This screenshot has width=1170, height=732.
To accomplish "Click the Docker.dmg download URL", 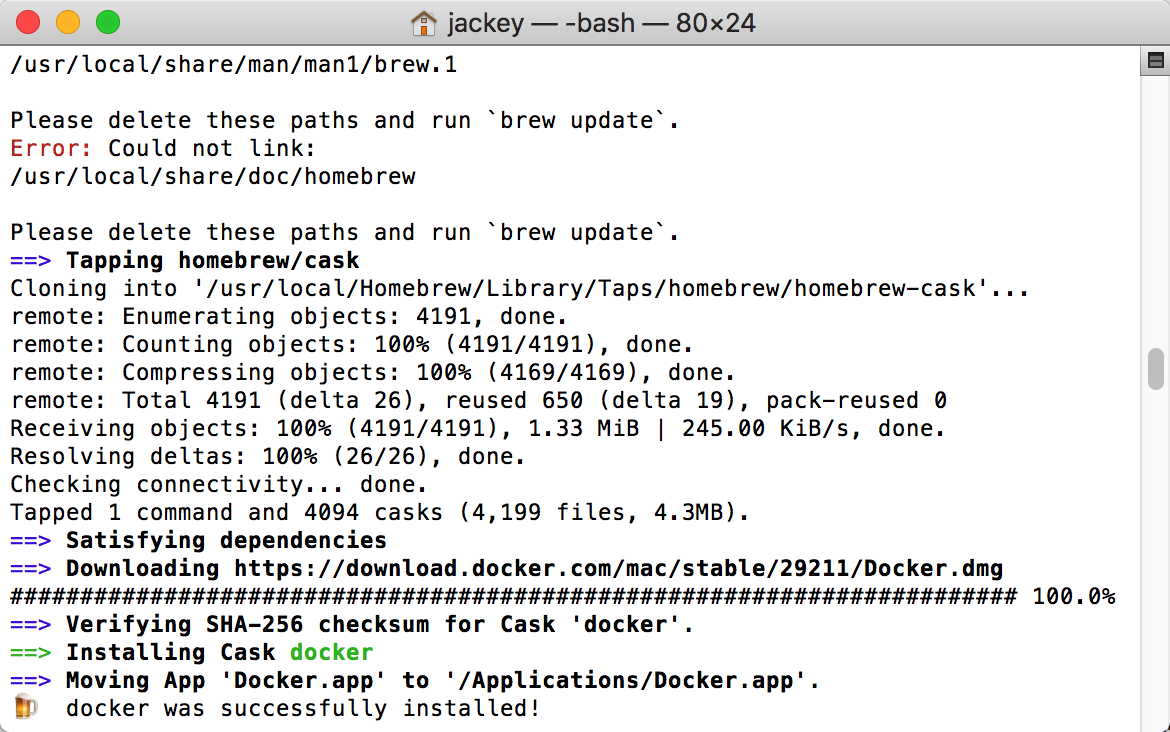I will pyautogui.click(x=619, y=569).
